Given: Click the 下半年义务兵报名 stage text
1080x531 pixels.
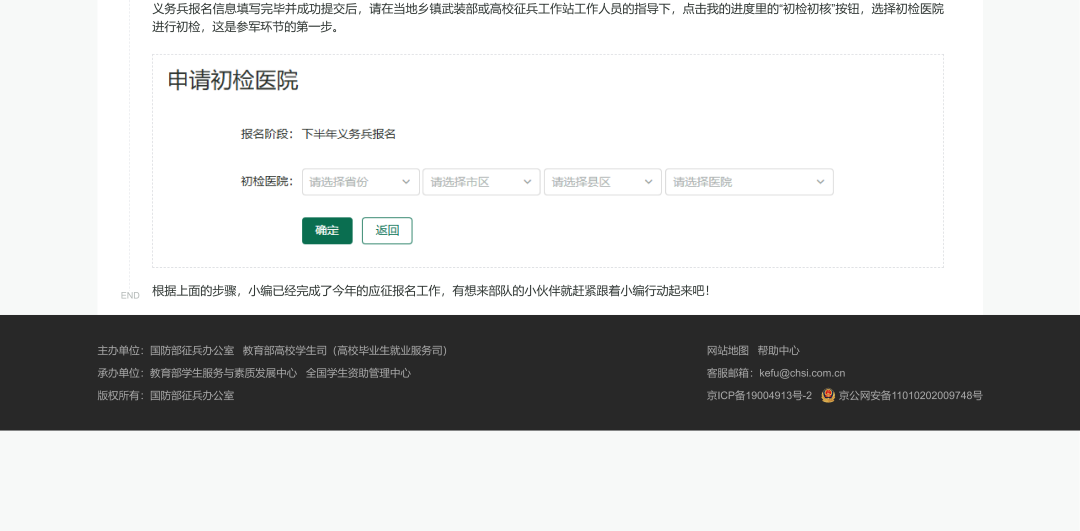Looking at the screenshot, I should tap(349, 134).
